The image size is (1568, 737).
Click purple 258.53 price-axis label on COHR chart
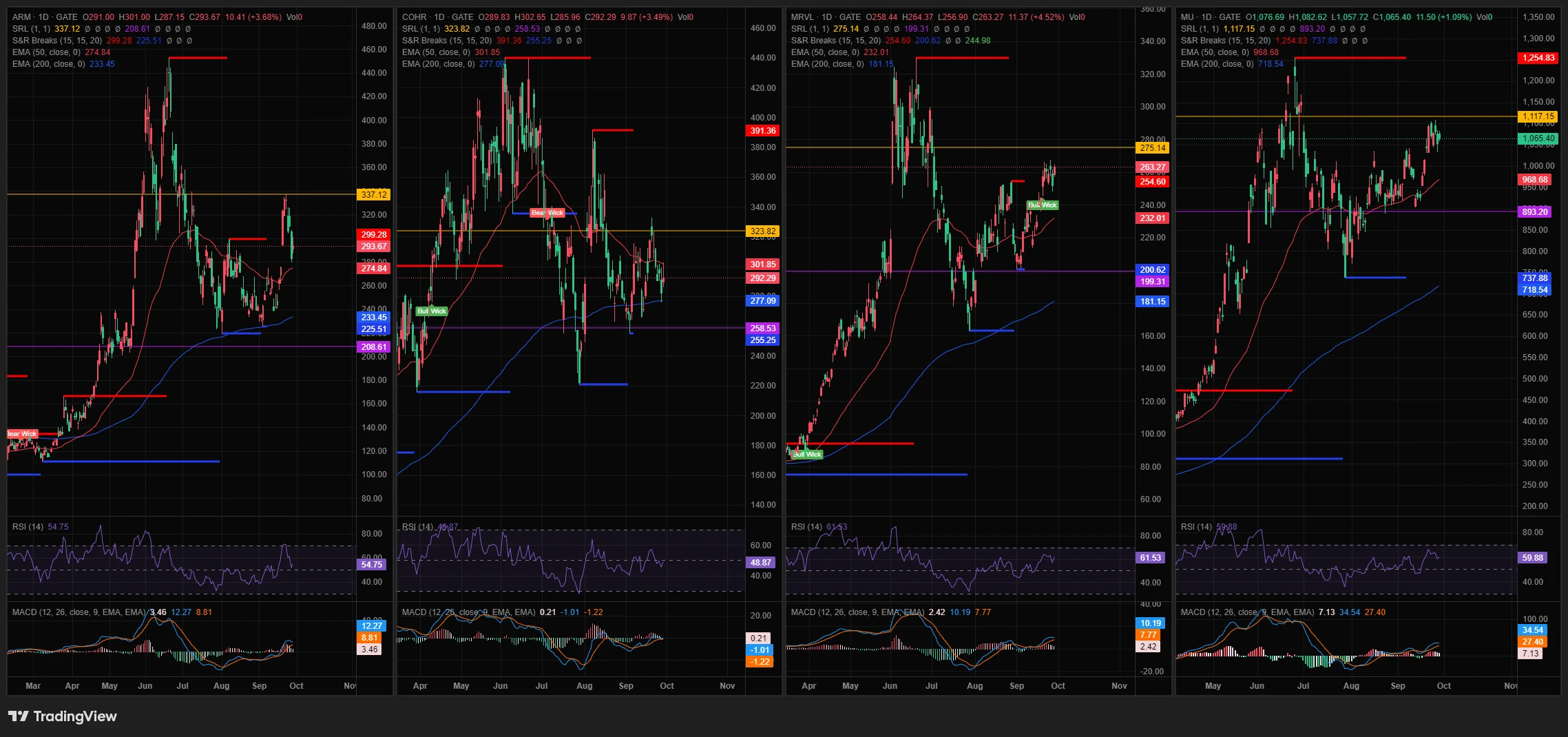tap(763, 329)
